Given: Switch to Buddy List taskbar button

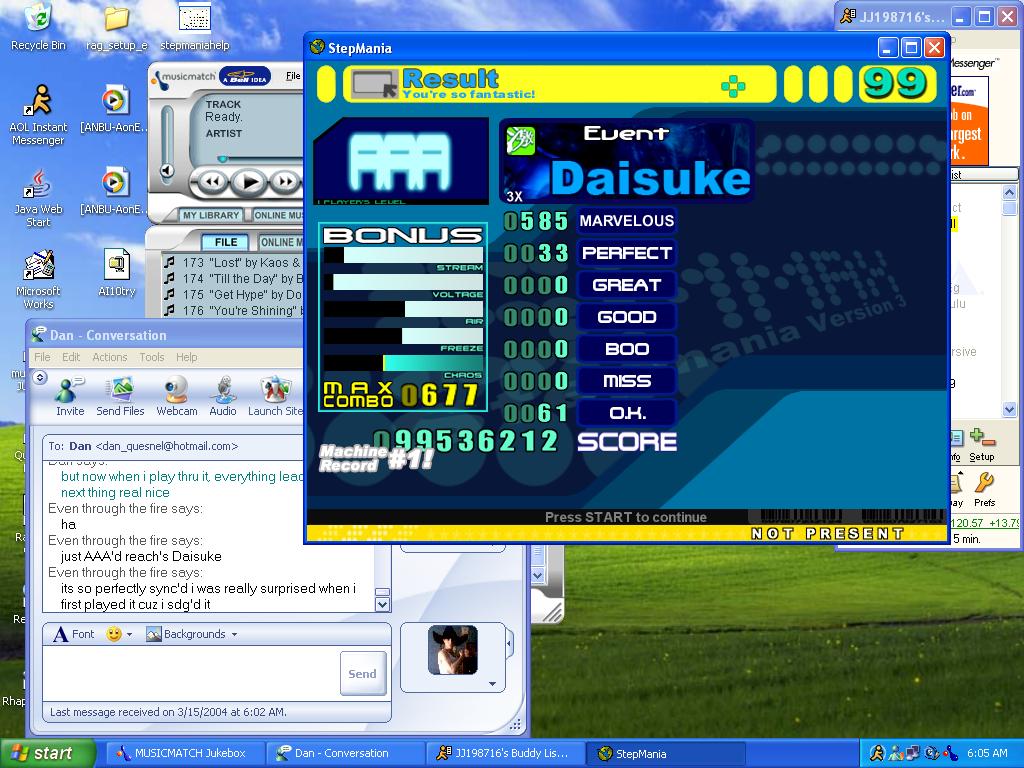Looking at the screenshot, I should [x=505, y=753].
